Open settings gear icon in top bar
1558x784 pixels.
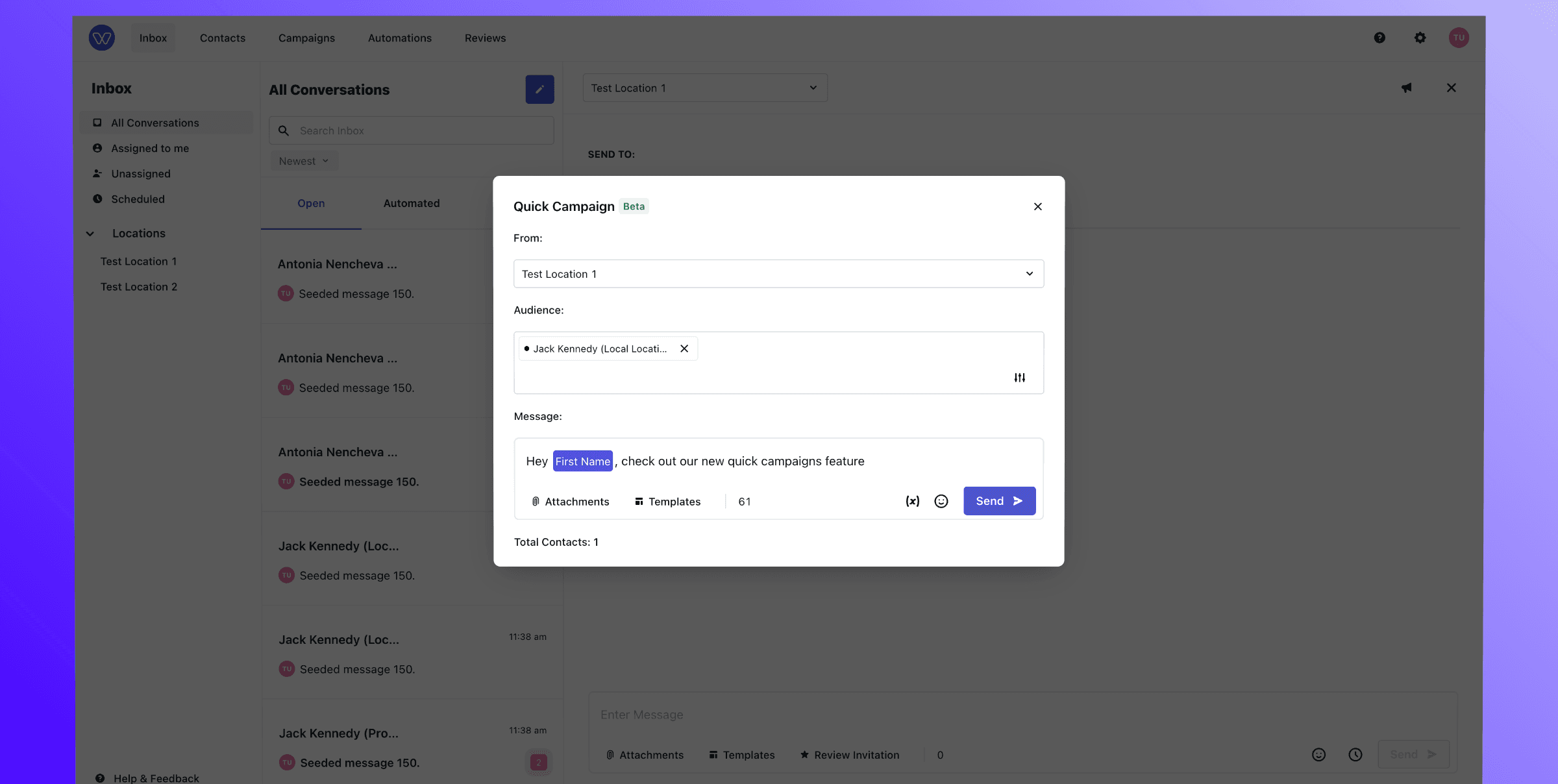1420,38
